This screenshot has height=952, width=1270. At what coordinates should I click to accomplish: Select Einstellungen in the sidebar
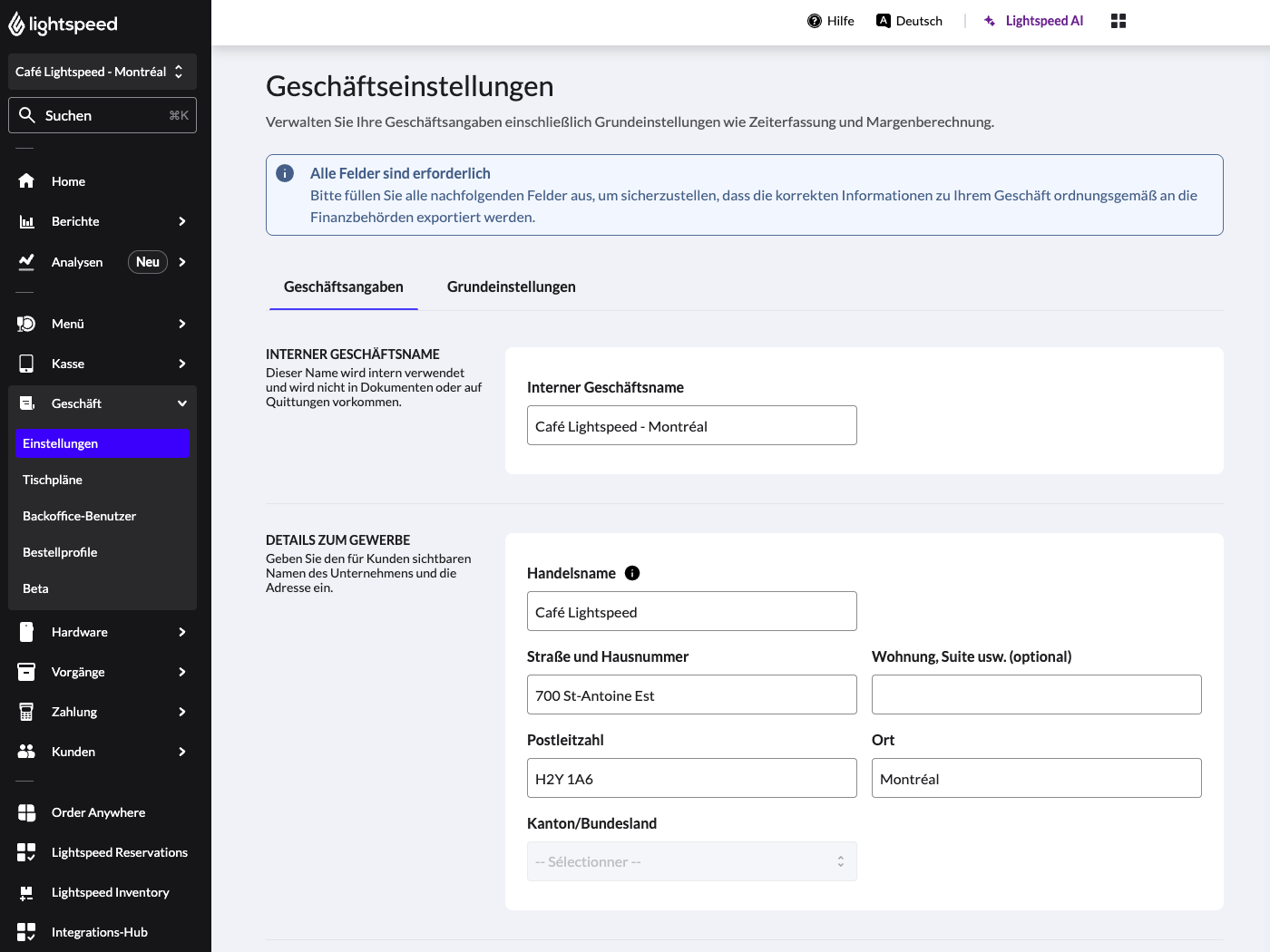coord(103,443)
